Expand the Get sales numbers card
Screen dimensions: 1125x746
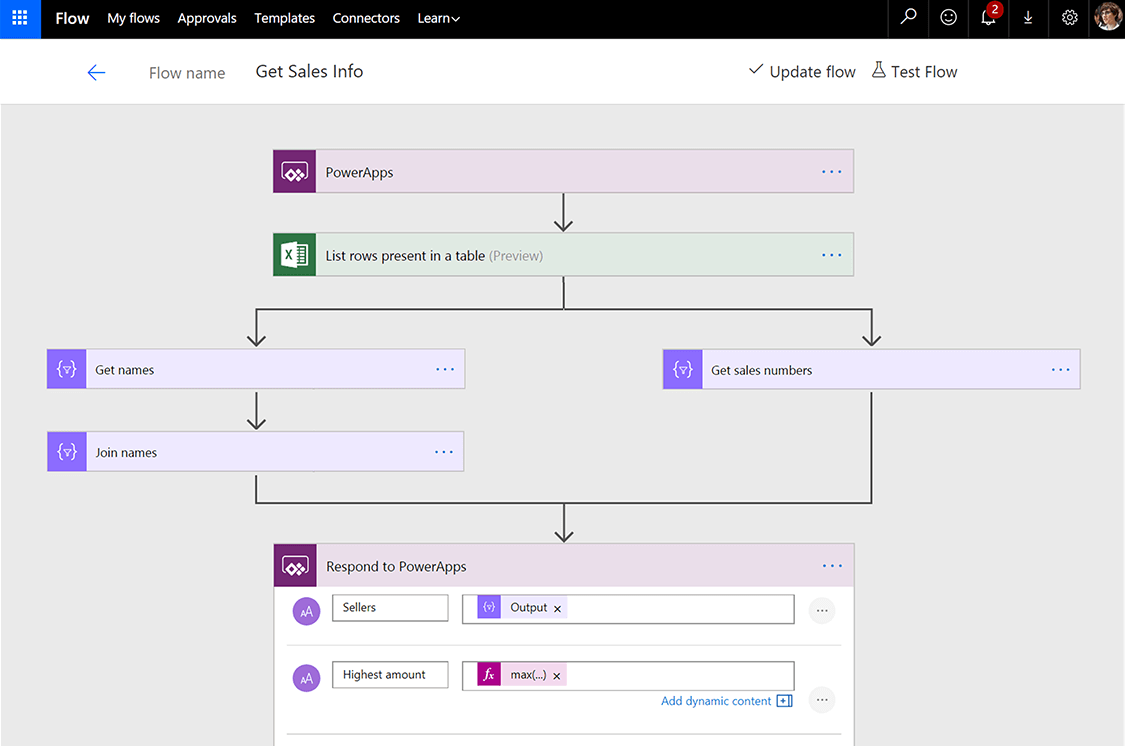872,369
